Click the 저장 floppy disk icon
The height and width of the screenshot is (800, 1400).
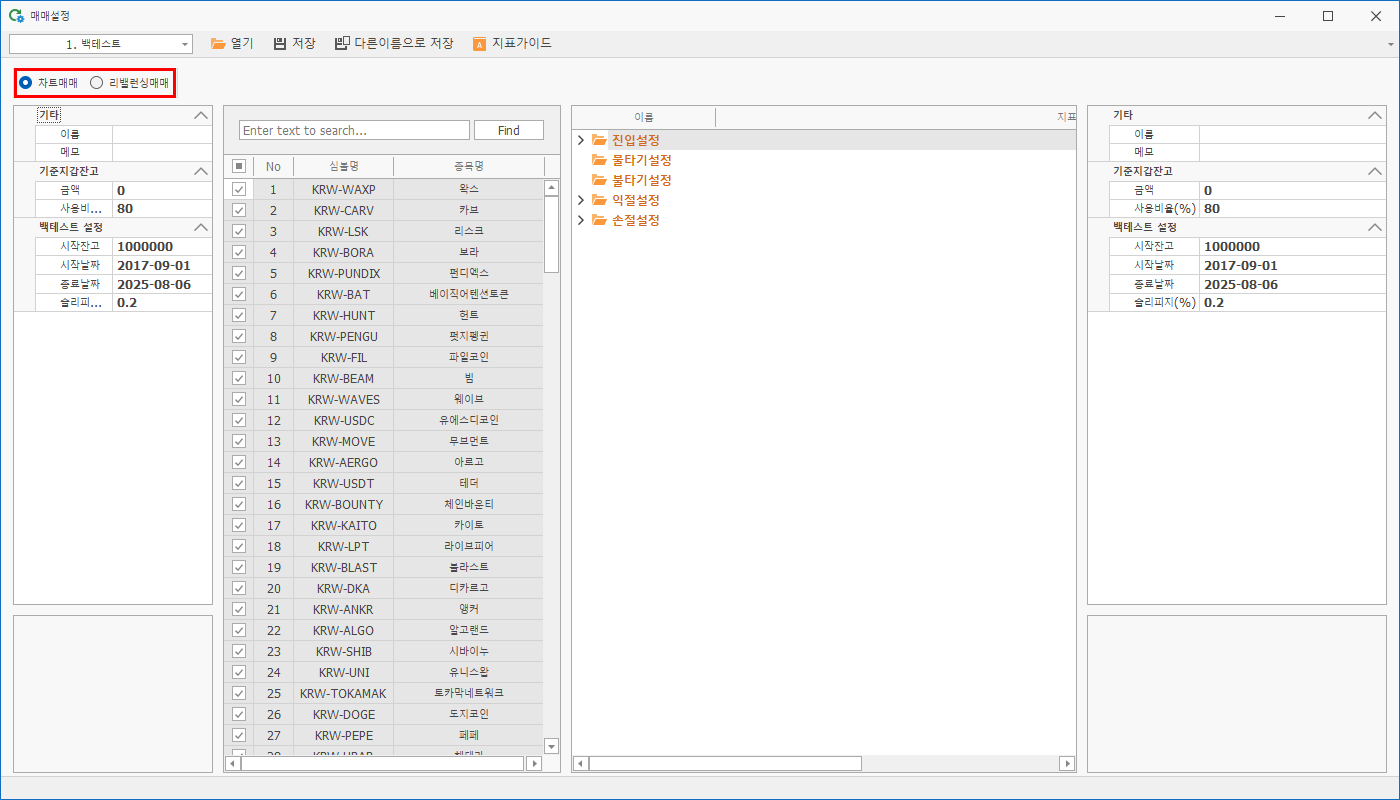[280, 44]
